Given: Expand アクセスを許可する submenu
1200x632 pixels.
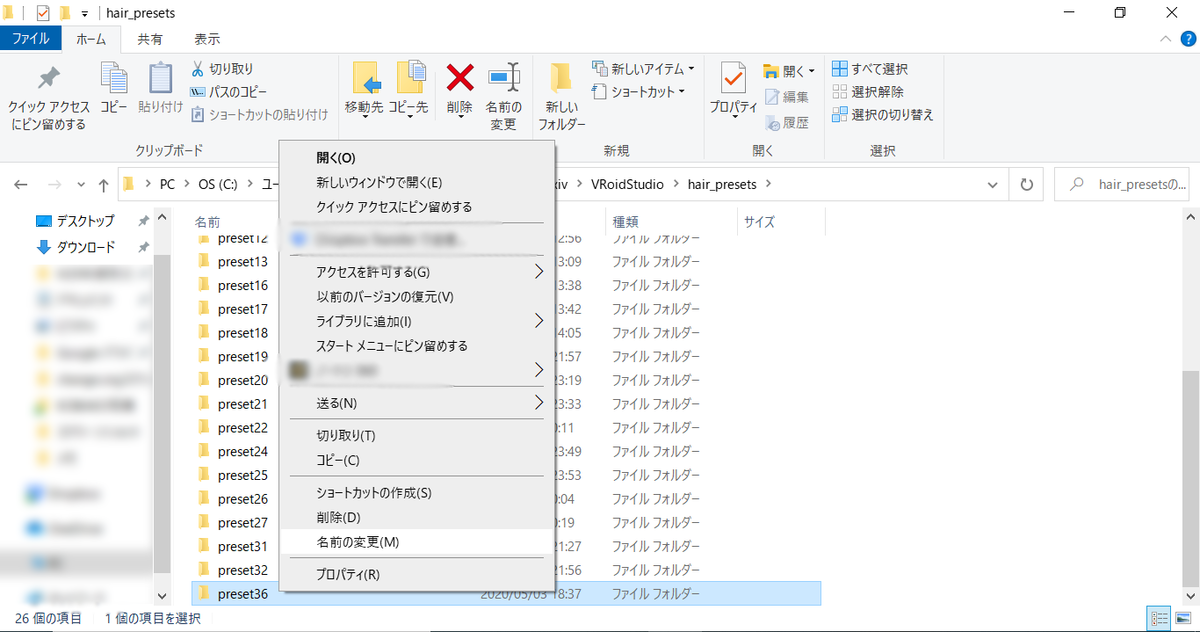Looking at the screenshot, I should tap(538, 272).
